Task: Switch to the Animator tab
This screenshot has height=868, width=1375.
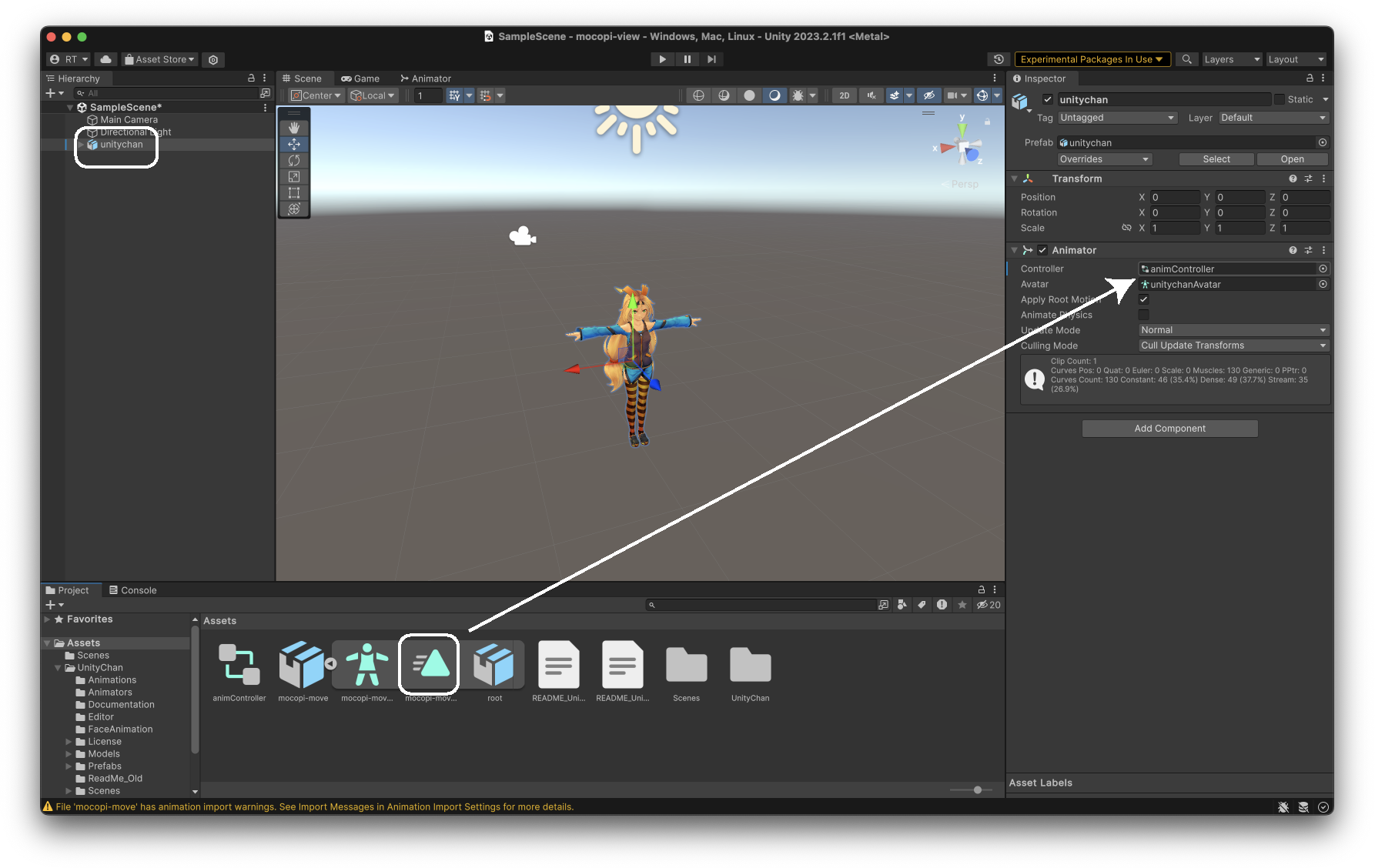Action: tap(426, 78)
